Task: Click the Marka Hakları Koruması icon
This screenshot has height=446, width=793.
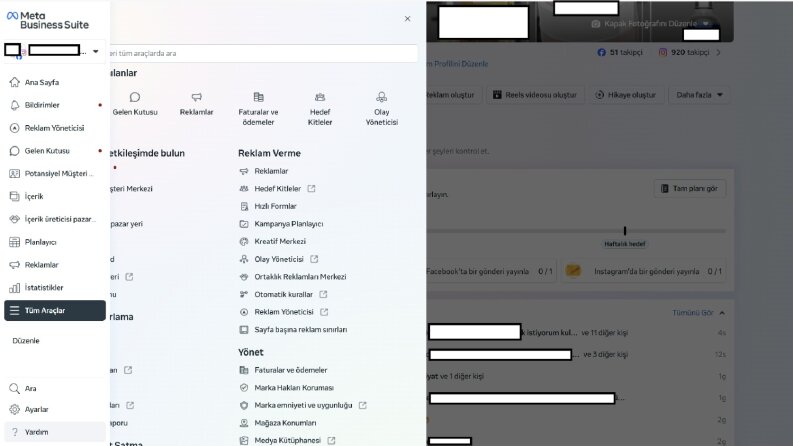Action: click(244, 388)
